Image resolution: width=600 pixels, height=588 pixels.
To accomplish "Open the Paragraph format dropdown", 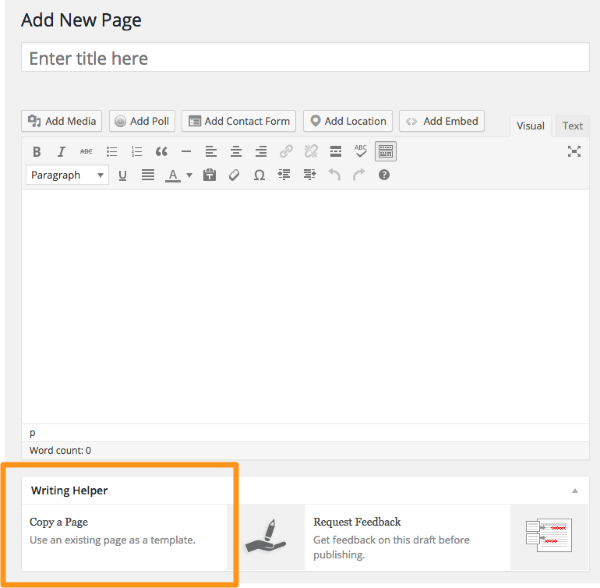I will 67,175.
